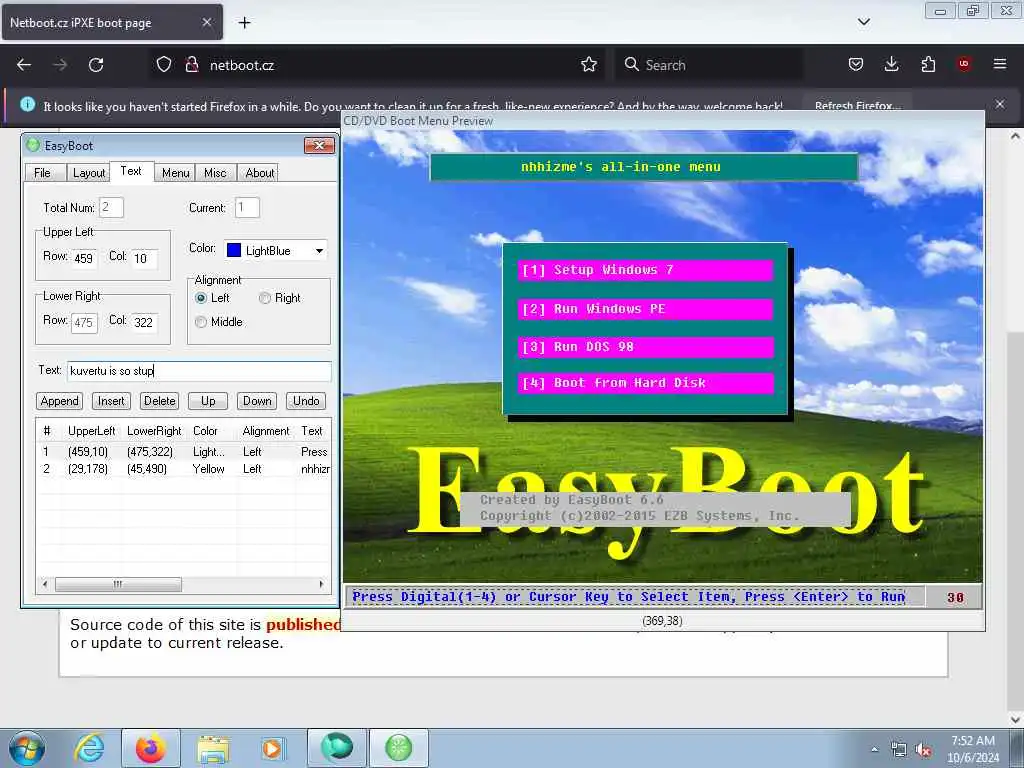Select Left alignment radio button

[201, 298]
